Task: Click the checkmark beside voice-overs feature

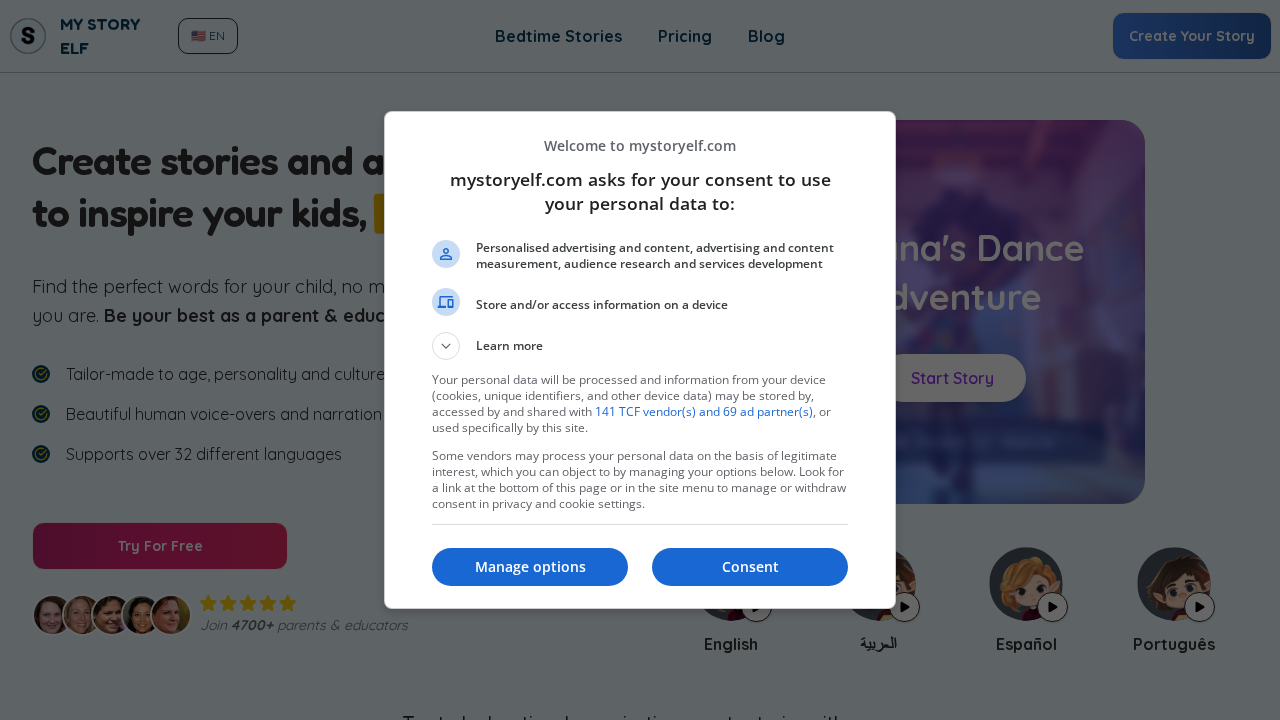Action: coord(41,414)
